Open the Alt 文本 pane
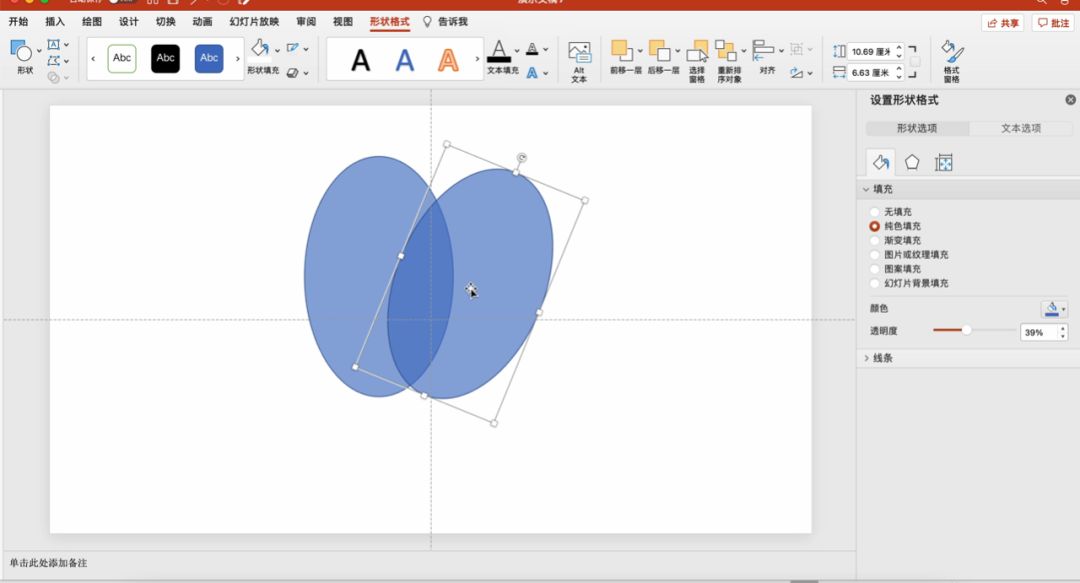Screen dimensions: 1080x583 coord(579,61)
